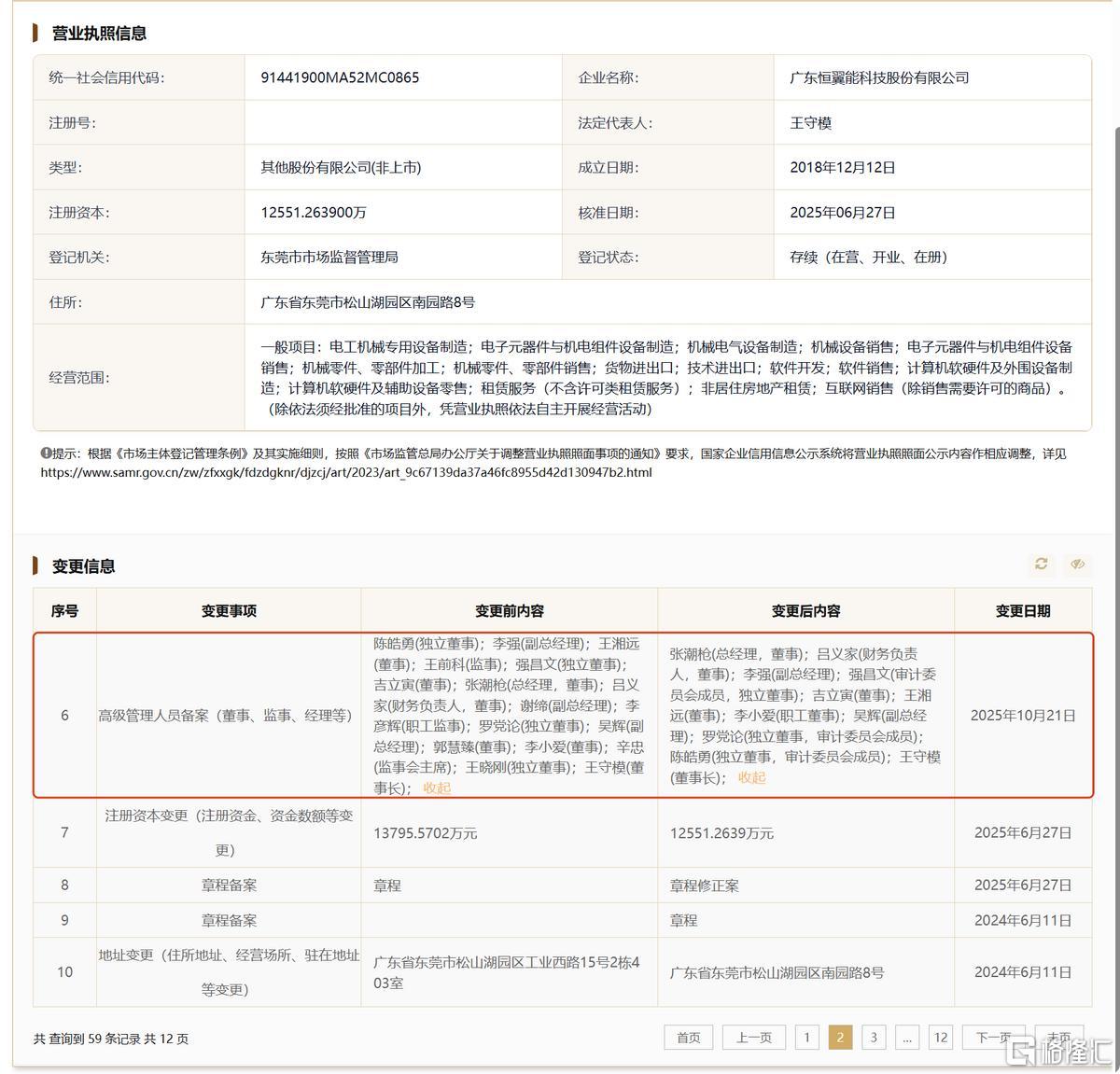Select approval date 2025年06月27日
Screen dimensions: 1120x1074
click(x=842, y=212)
